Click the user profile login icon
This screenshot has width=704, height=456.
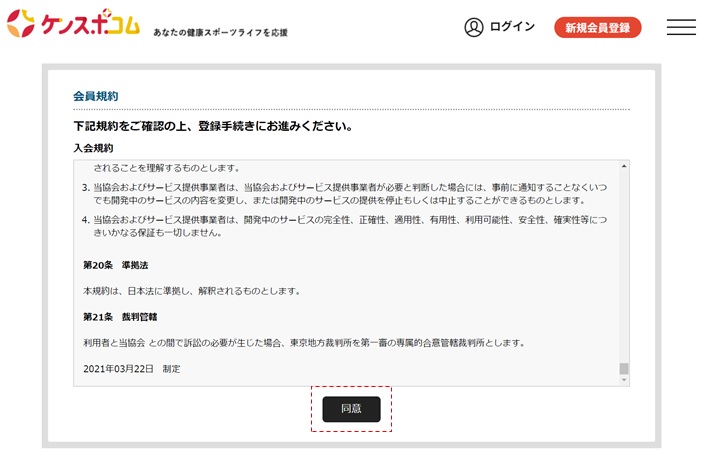(x=474, y=27)
